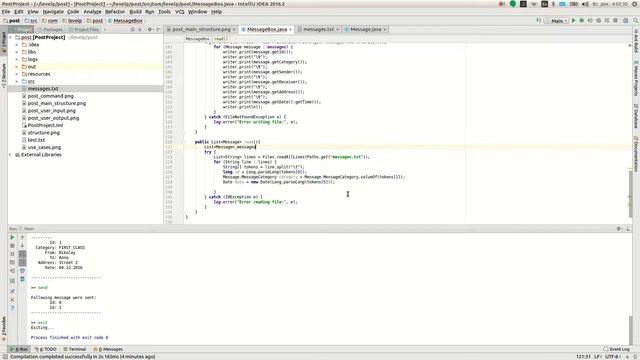640x360 pixels.
Task: Open Search Everywhere magnifier icon
Action: (x=636, y=20)
